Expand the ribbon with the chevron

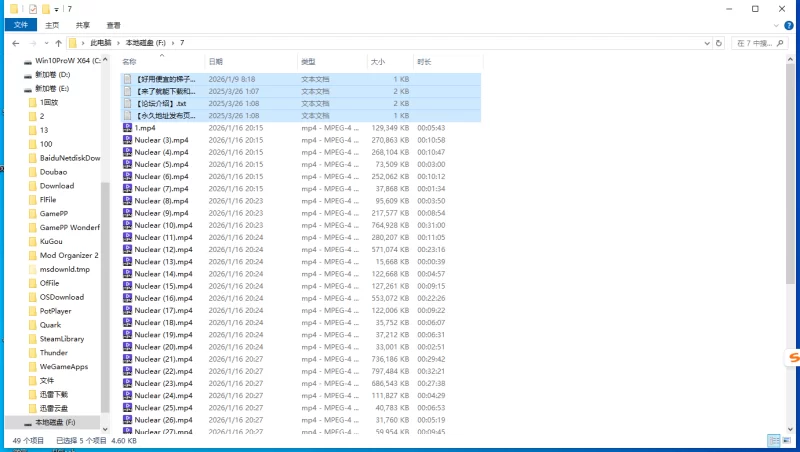[776, 26]
